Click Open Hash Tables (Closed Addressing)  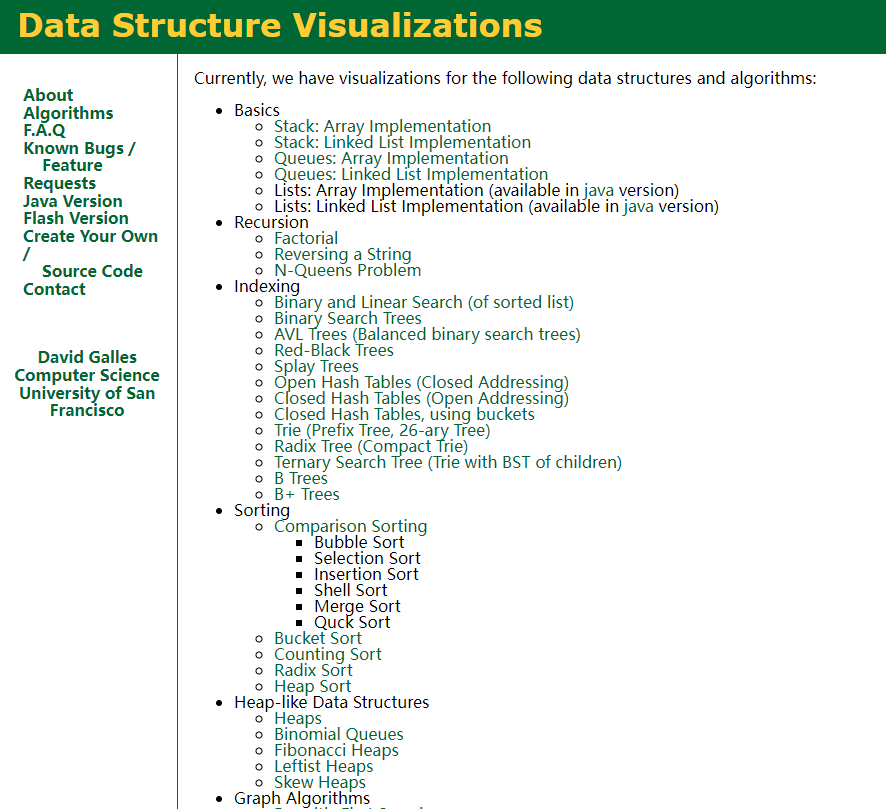[x=421, y=383]
